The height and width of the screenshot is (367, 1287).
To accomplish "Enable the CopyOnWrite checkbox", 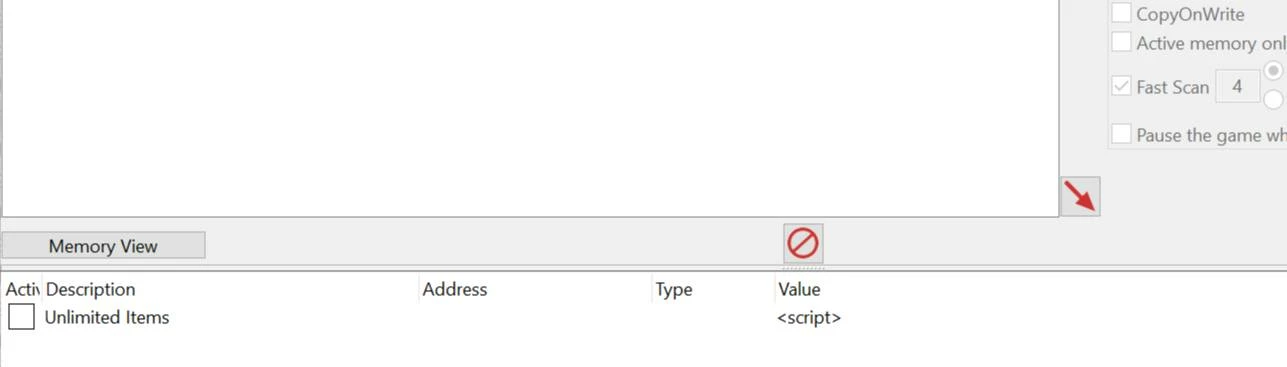I will pos(1122,13).
